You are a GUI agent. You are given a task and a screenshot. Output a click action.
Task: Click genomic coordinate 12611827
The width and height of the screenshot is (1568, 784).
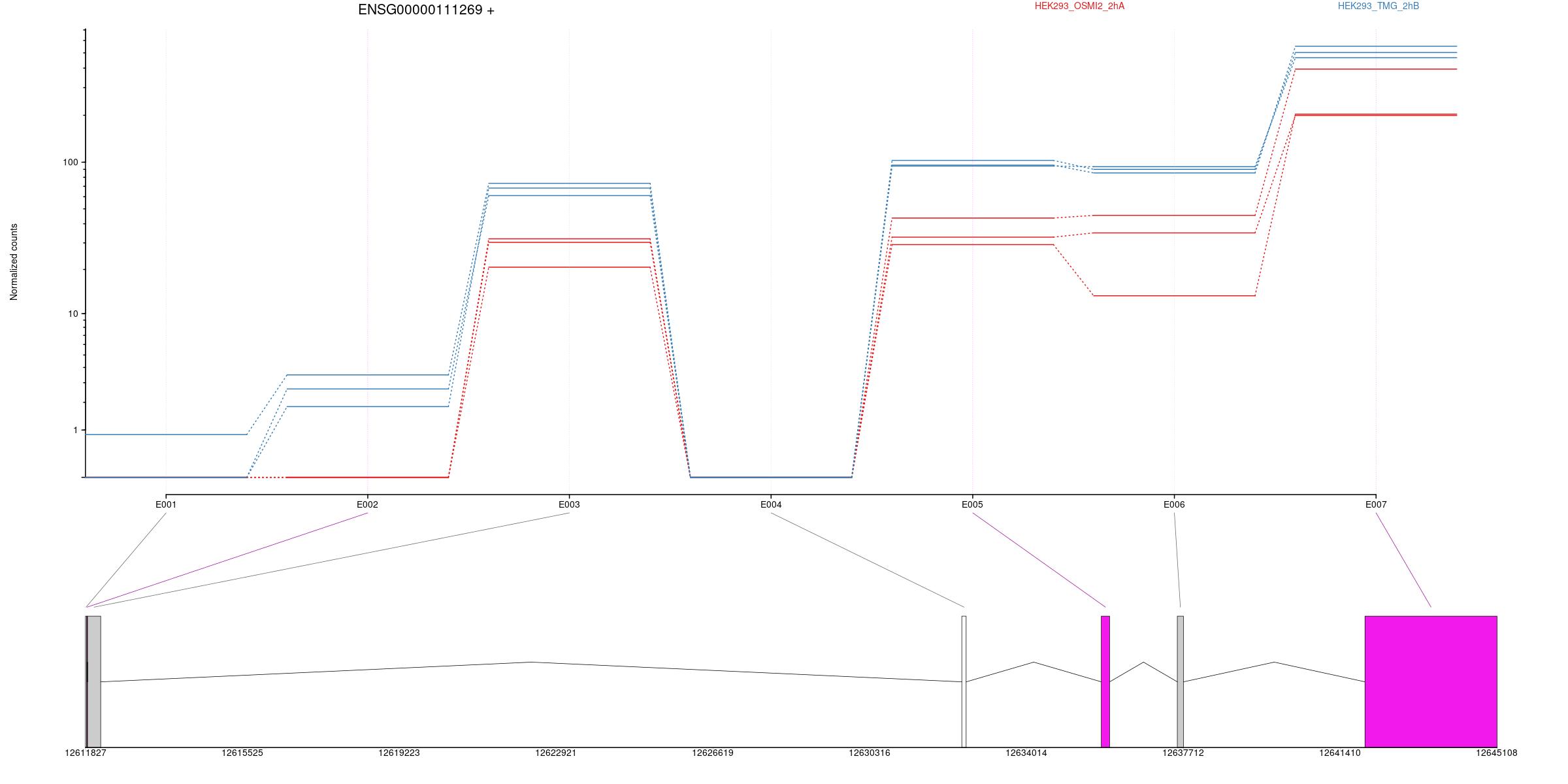[x=86, y=753]
